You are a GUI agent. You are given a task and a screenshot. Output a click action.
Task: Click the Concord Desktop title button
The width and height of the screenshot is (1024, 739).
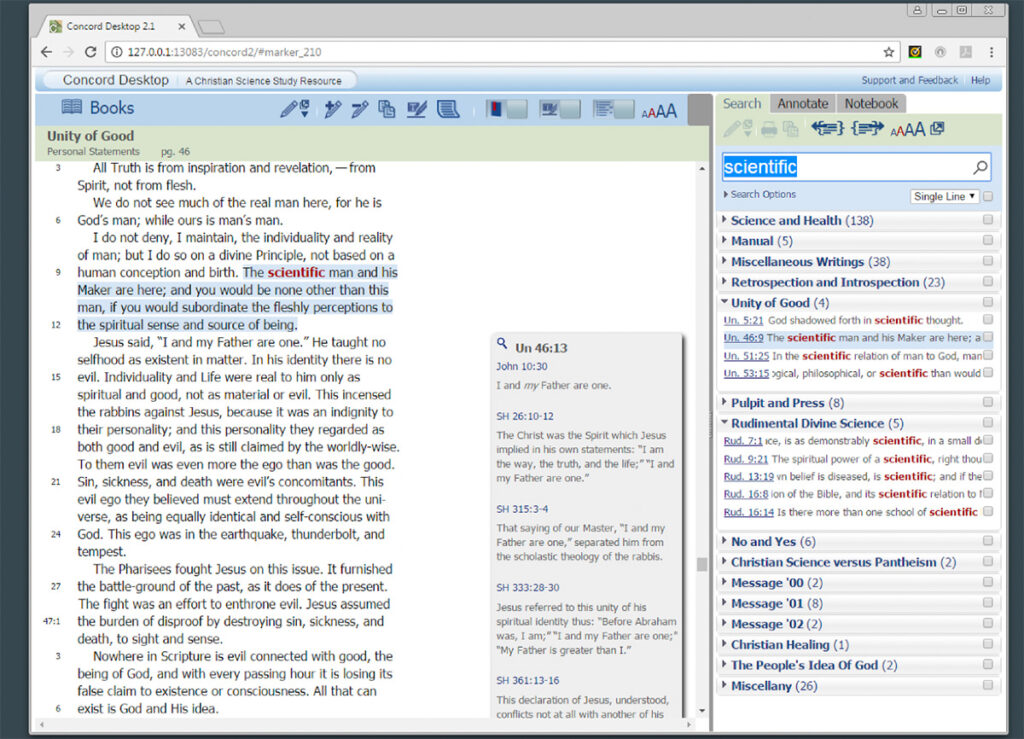(115, 80)
